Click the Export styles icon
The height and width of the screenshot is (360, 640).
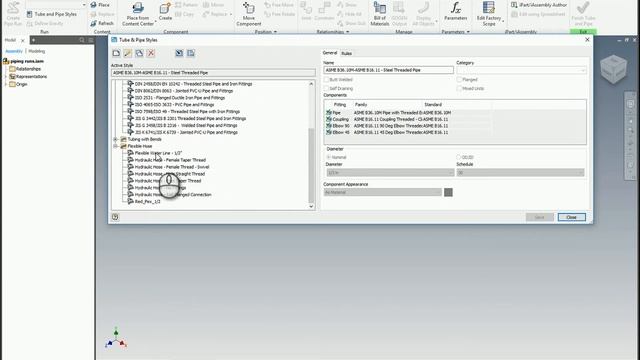[x=191, y=53]
